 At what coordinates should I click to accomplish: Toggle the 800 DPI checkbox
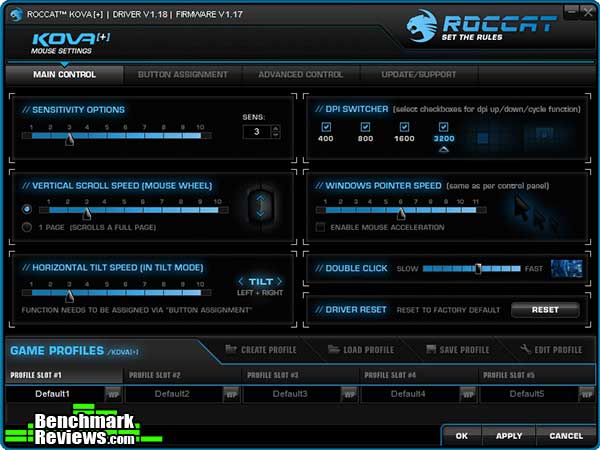coord(365,127)
